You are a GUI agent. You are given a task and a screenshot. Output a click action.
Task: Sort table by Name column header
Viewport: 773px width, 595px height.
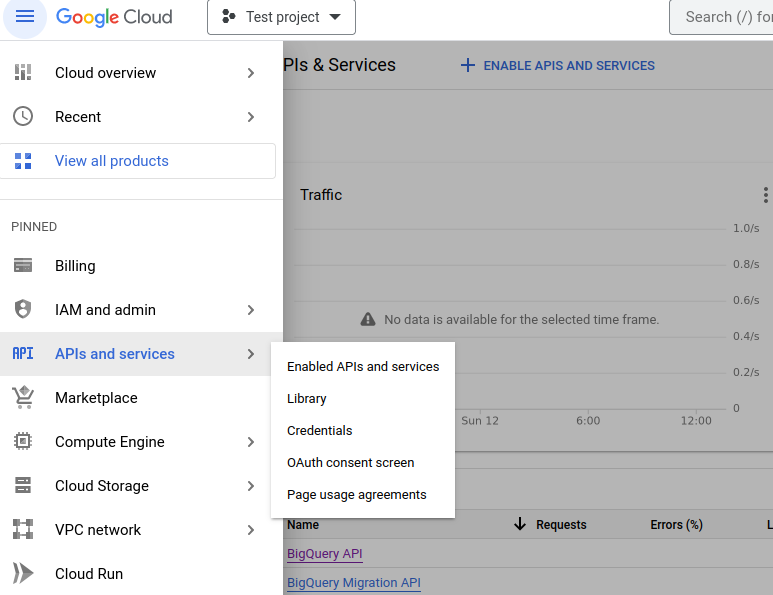pyautogui.click(x=303, y=525)
